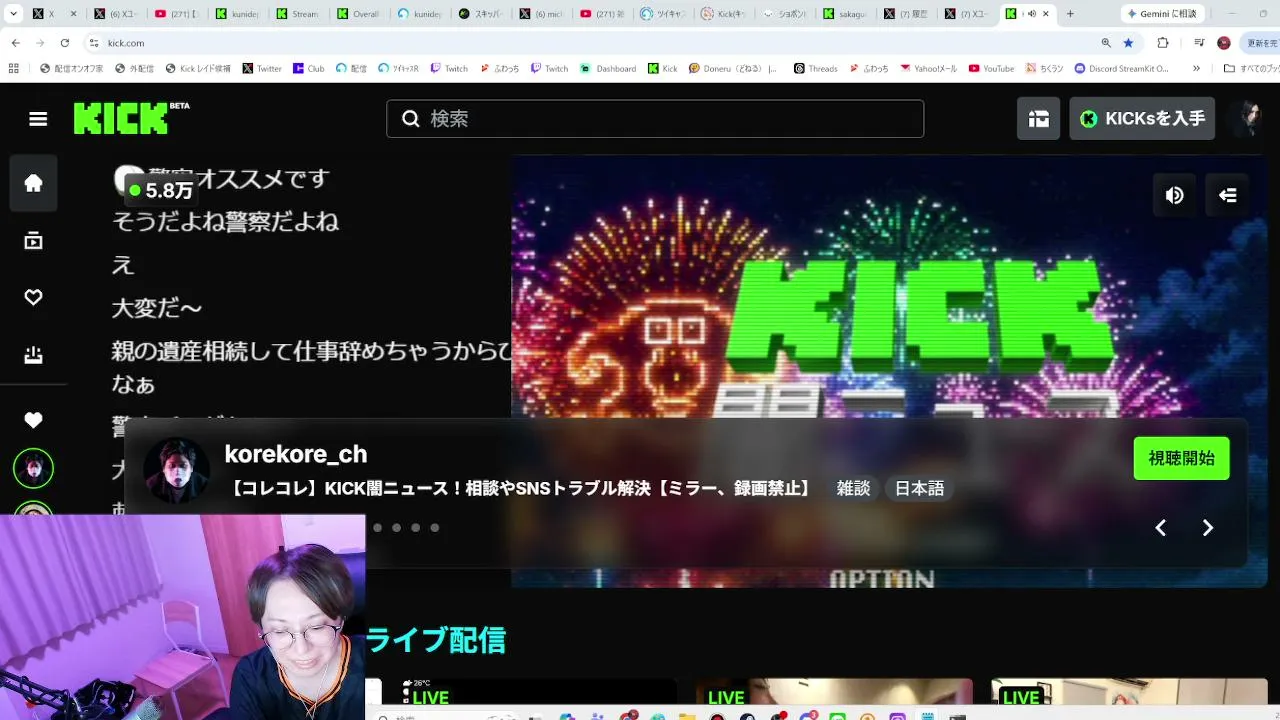Show the next featured stream
The height and width of the screenshot is (720, 1280).
(x=1208, y=528)
